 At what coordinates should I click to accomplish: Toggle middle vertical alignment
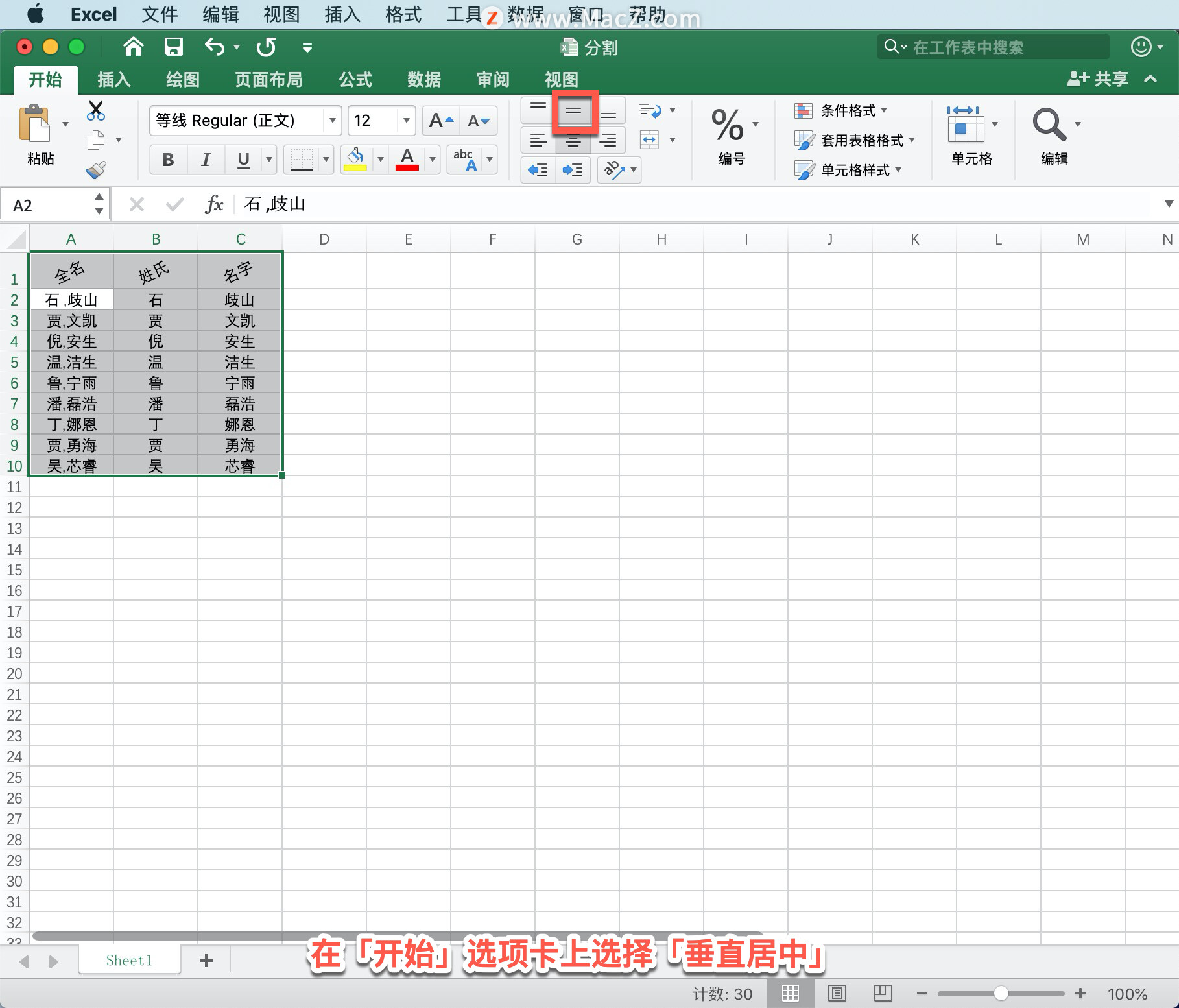[573, 111]
